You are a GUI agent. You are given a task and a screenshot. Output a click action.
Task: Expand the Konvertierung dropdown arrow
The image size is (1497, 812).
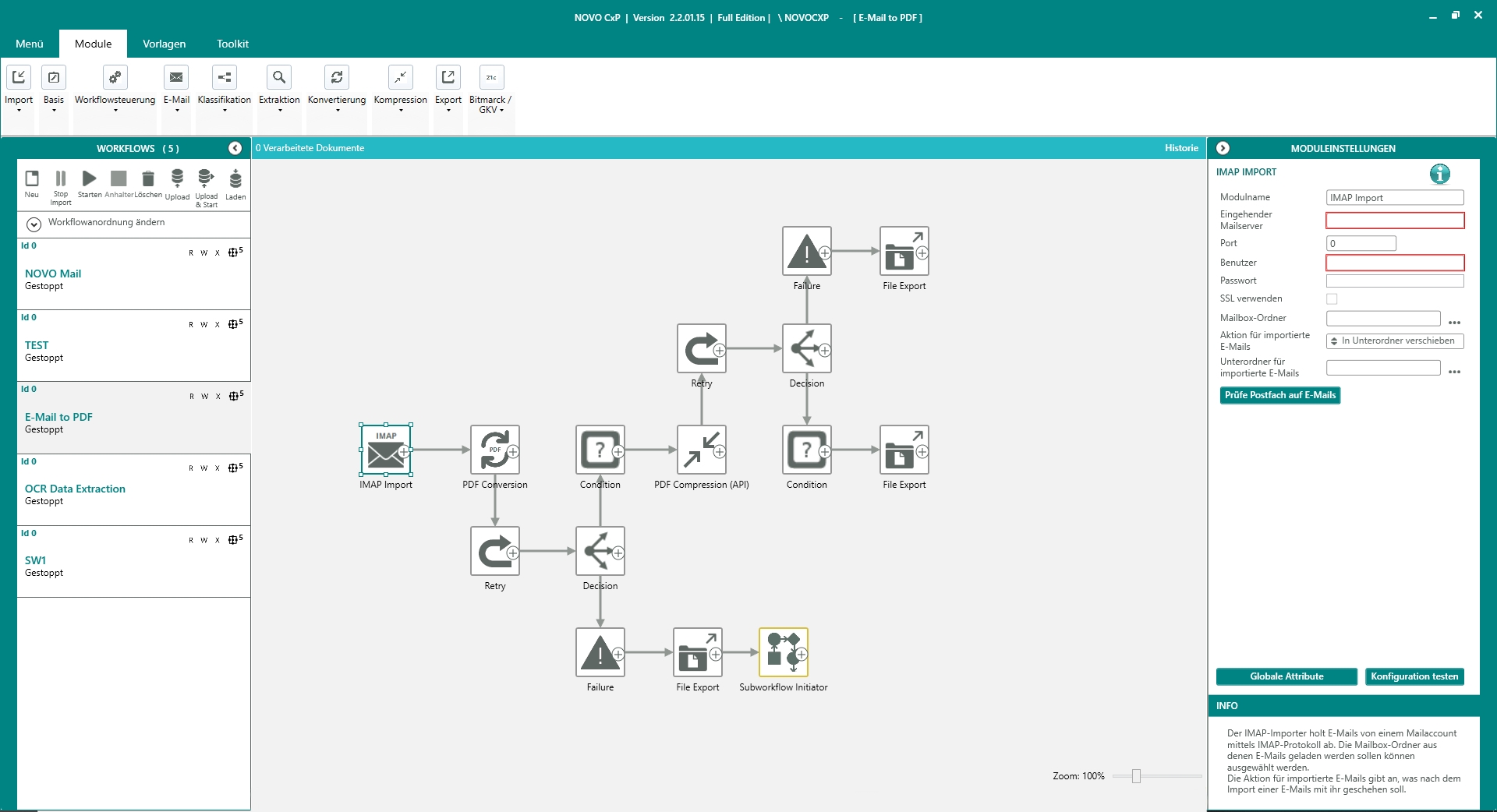coord(338,111)
